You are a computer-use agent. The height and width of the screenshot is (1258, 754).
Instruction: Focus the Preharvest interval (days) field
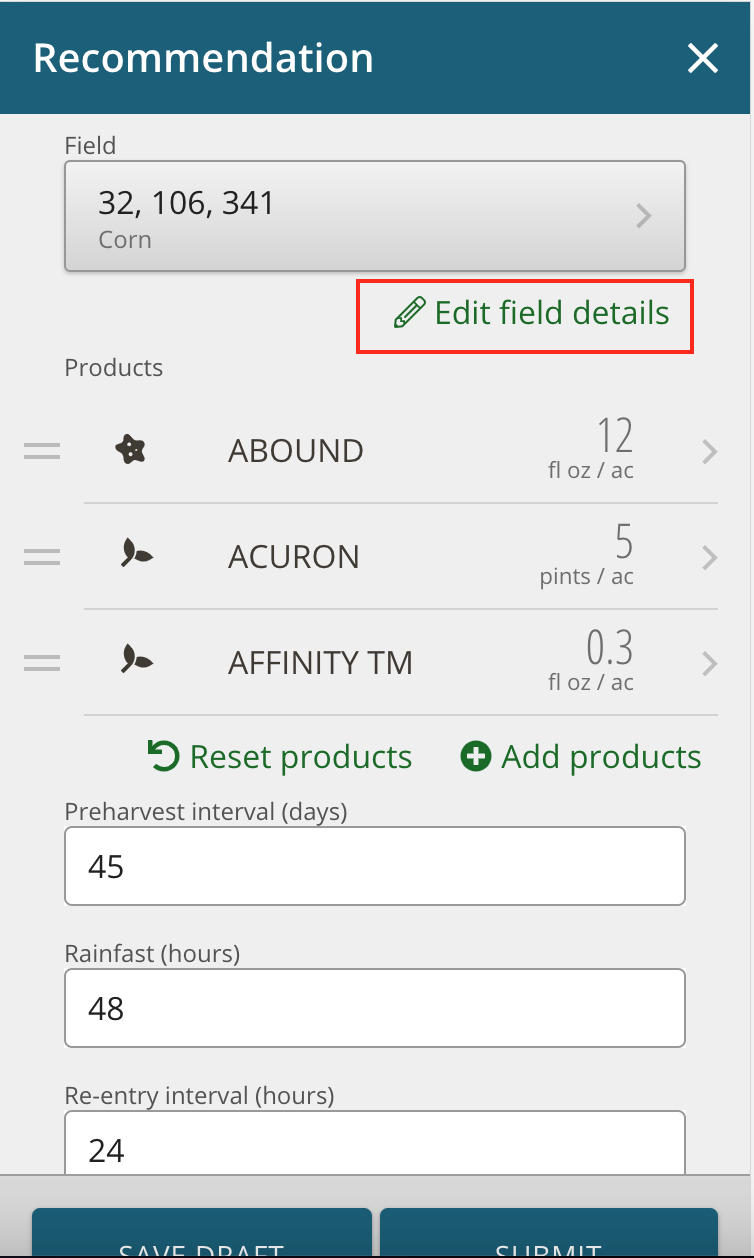[x=375, y=866]
